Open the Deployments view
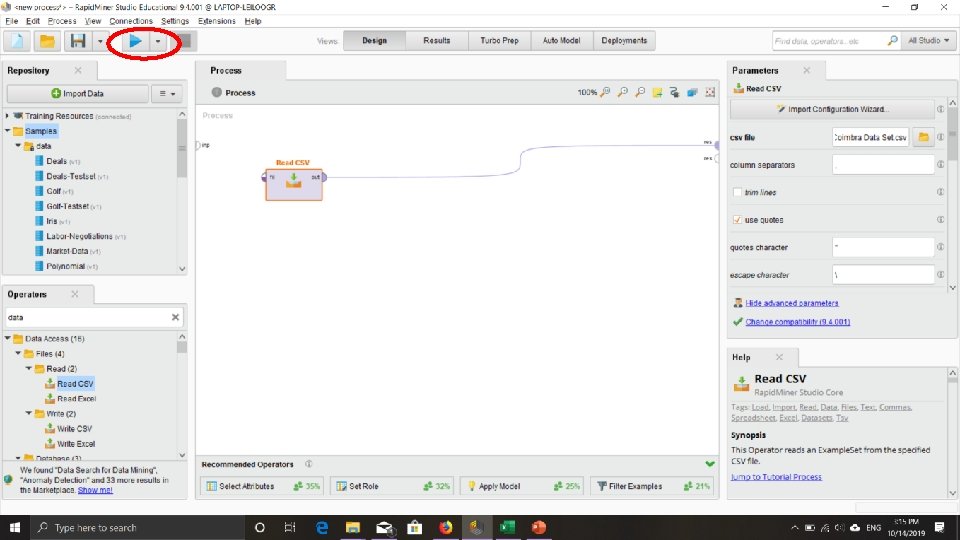The width and height of the screenshot is (960, 540). 624,40
